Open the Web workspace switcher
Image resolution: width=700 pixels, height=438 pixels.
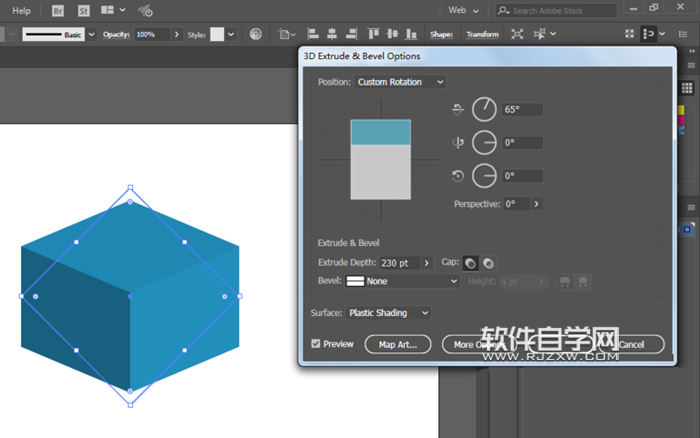tap(462, 10)
